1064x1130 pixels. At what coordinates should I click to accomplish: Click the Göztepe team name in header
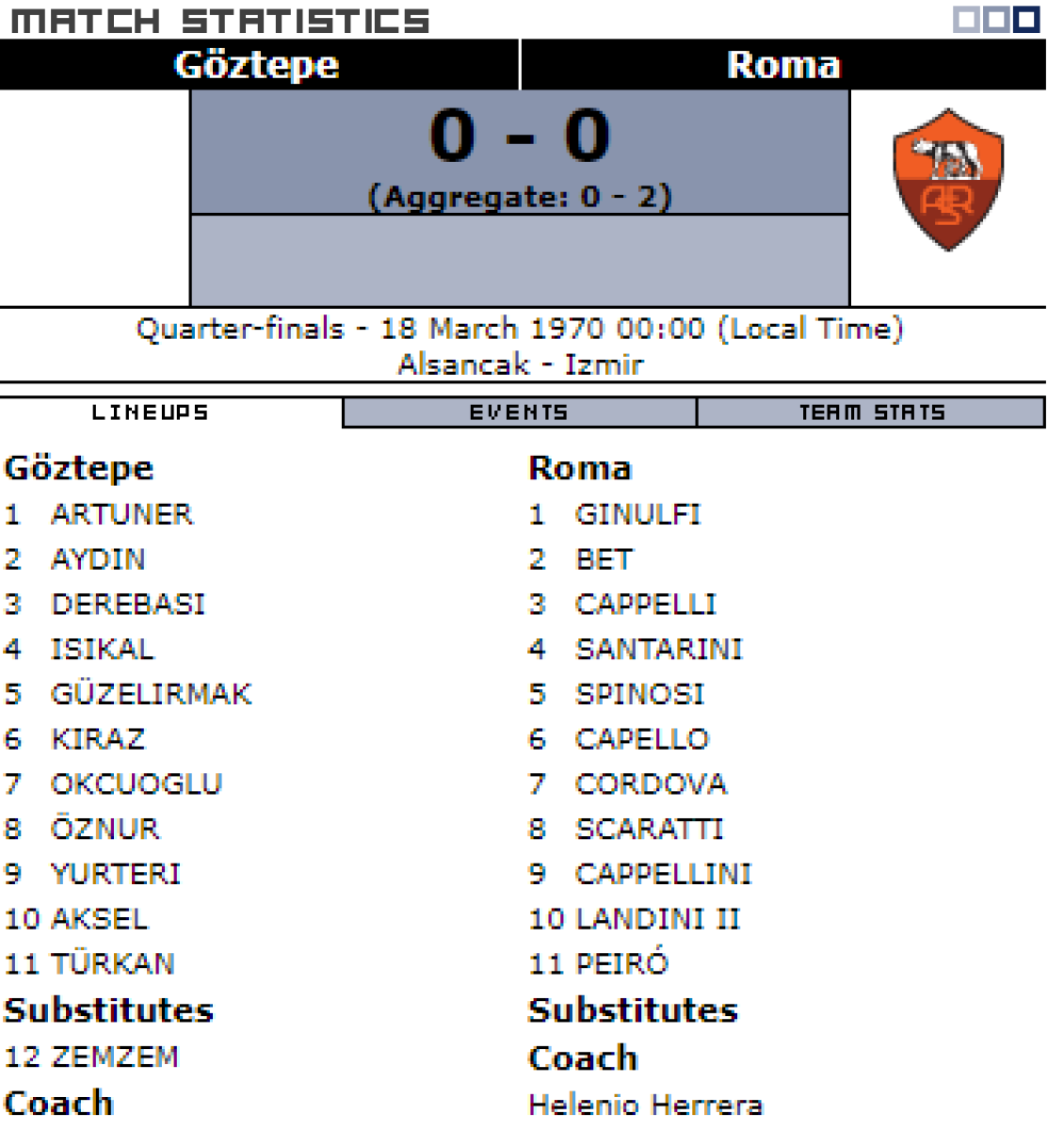256,65
